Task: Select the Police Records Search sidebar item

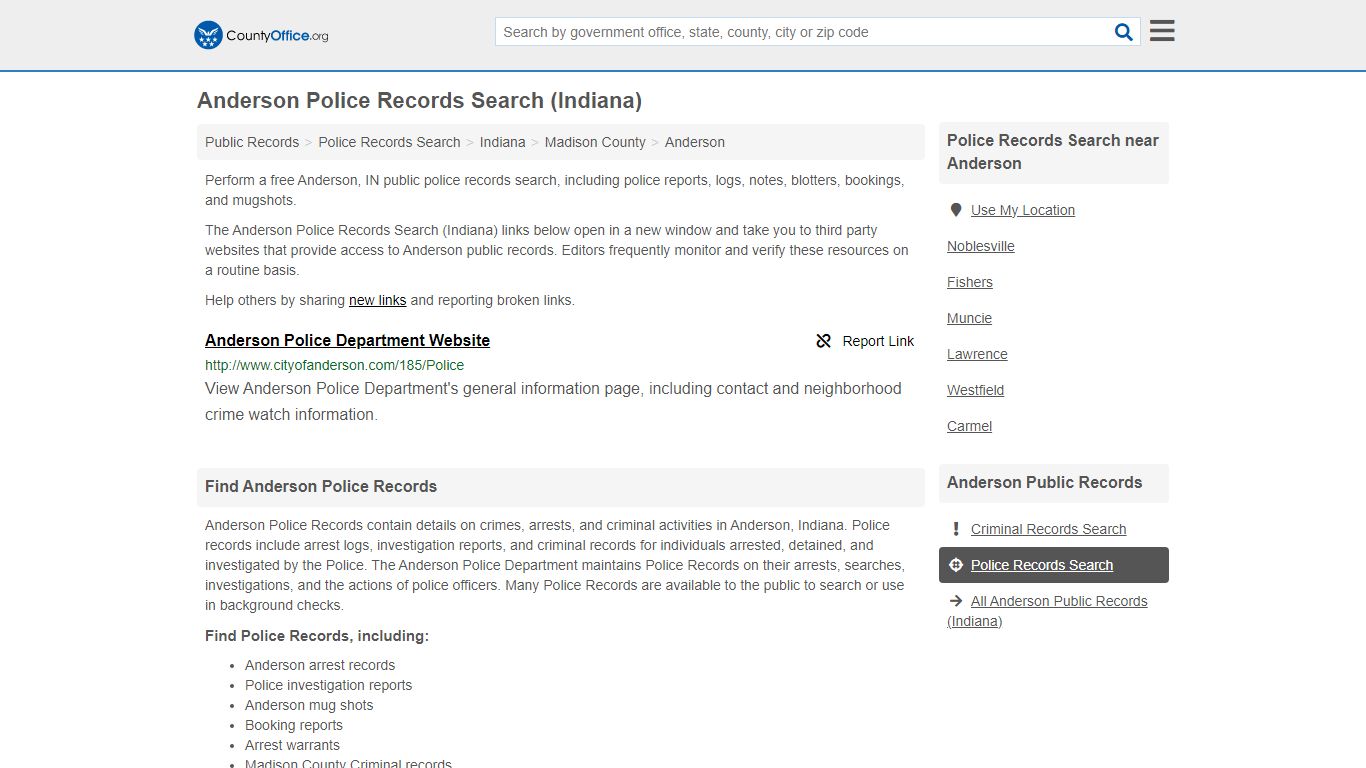Action: (x=1054, y=565)
